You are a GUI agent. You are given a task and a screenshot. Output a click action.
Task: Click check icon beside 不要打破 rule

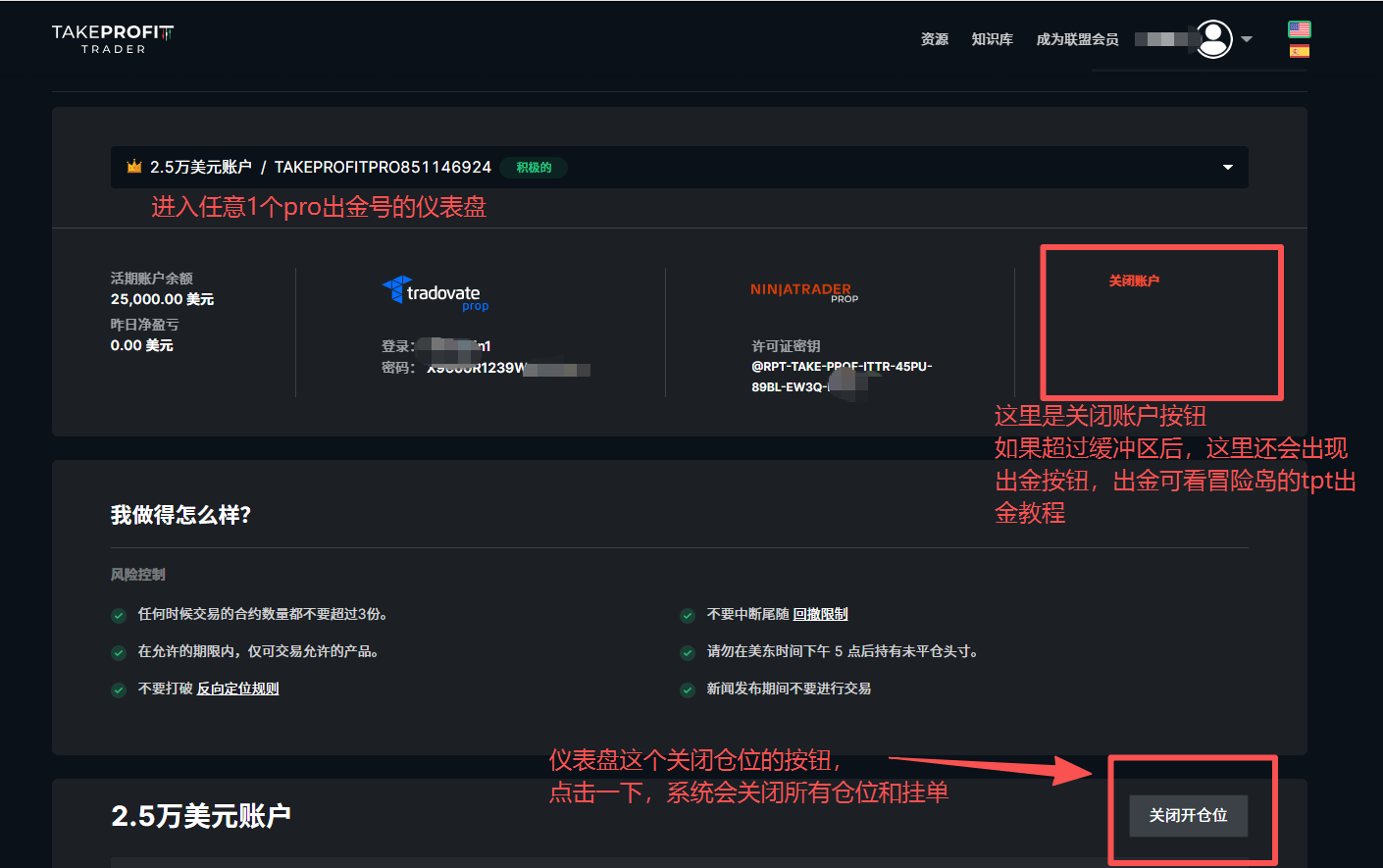(x=119, y=689)
